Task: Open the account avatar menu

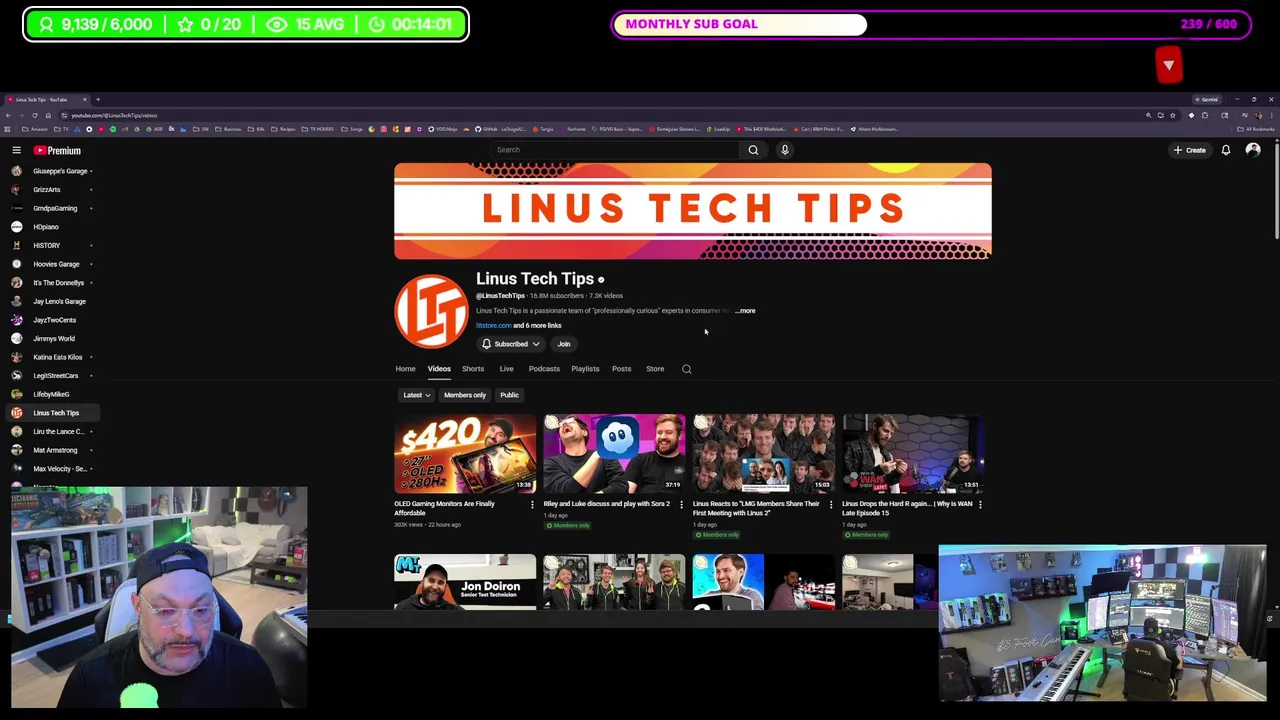Action: (1253, 150)
